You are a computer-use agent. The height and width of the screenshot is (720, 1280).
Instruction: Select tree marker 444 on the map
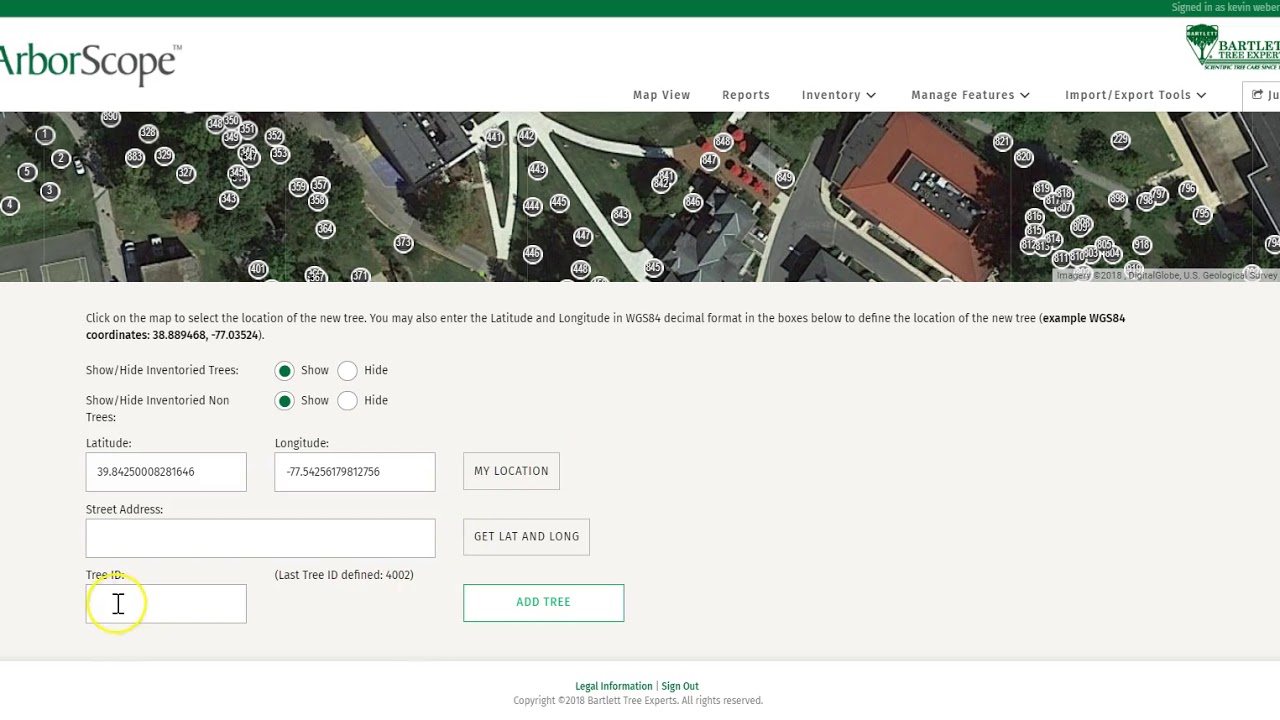(x=532, y=206)
